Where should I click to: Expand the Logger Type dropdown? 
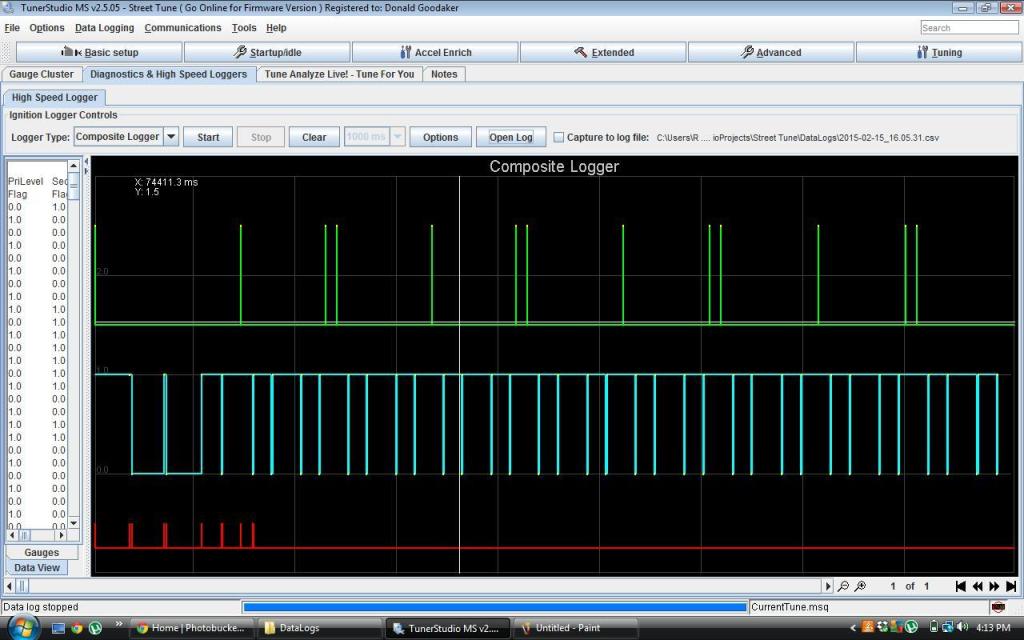pyautogui.click(x=171, y=137)
